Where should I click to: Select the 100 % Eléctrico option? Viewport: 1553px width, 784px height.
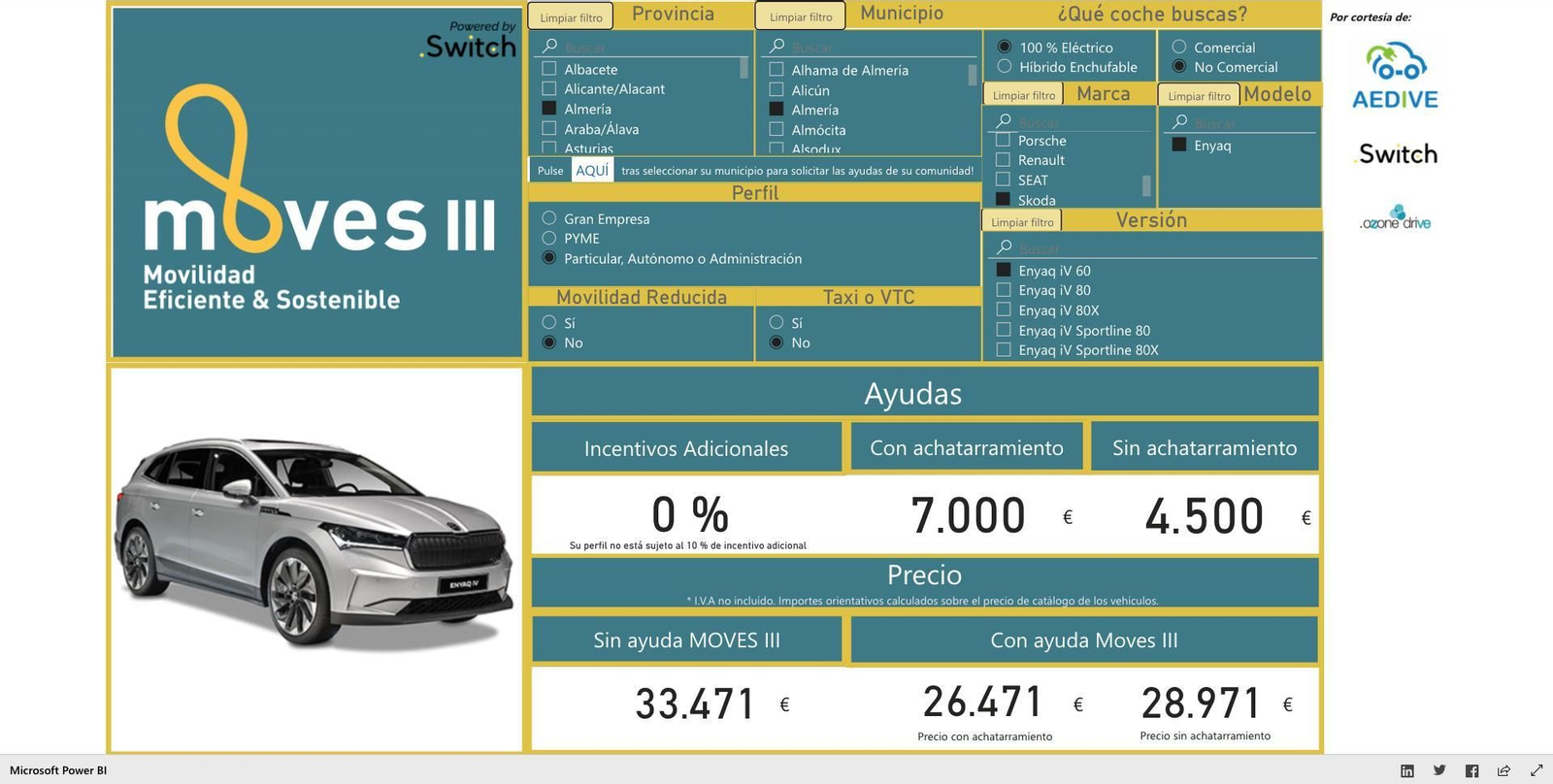click(x=1005, y=47)
